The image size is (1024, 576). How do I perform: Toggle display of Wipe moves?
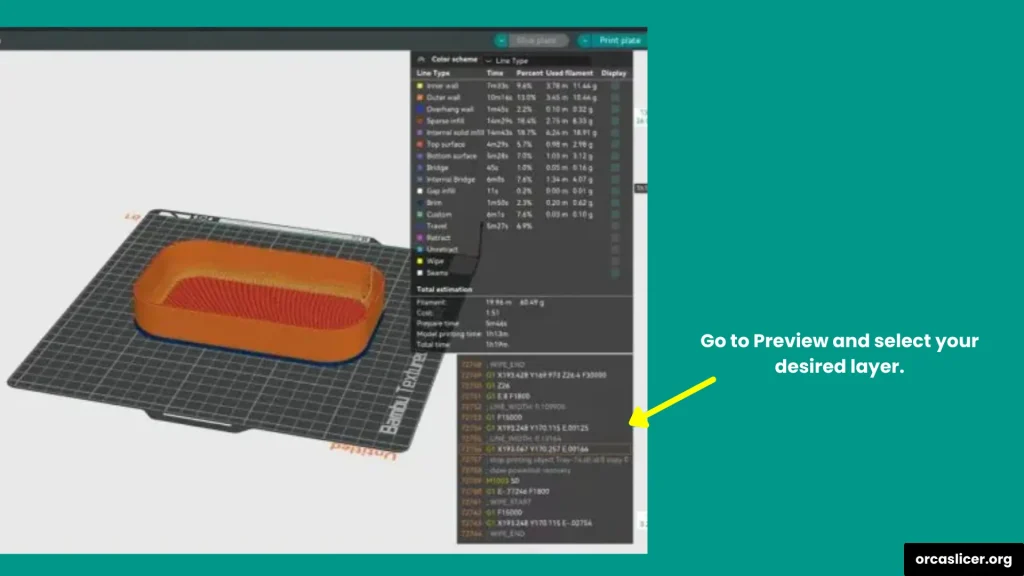pyautogui.click(x=615, y=262)
